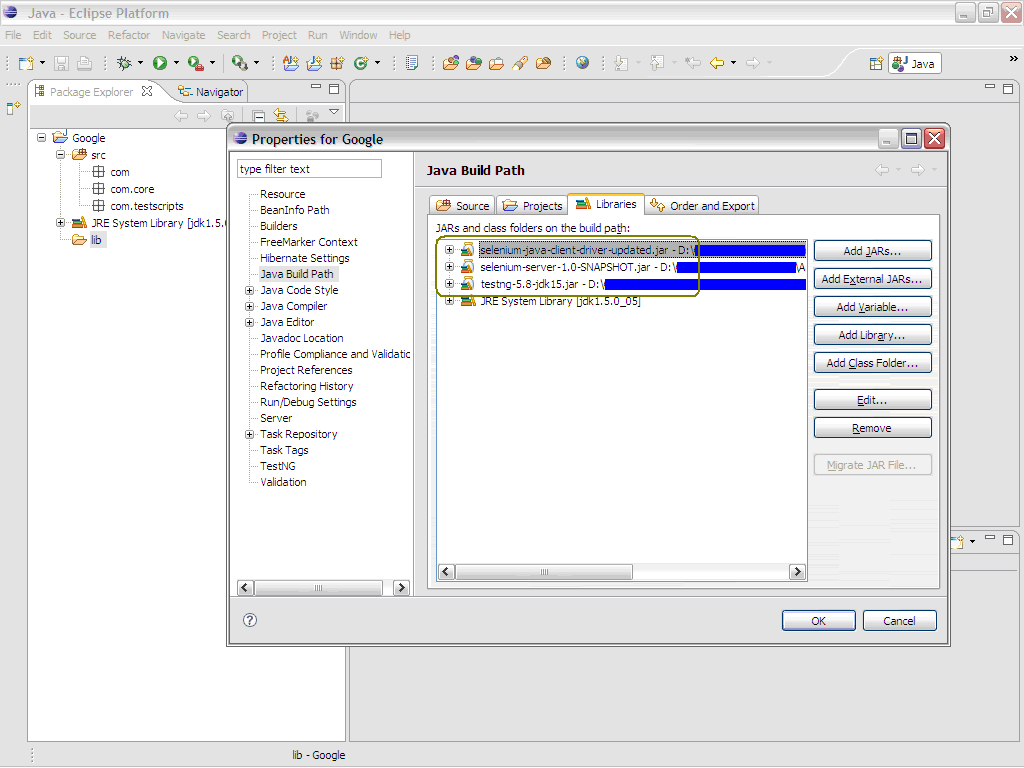
Task: Switch to Order and Export tab
Action: (x=702, y=205)
